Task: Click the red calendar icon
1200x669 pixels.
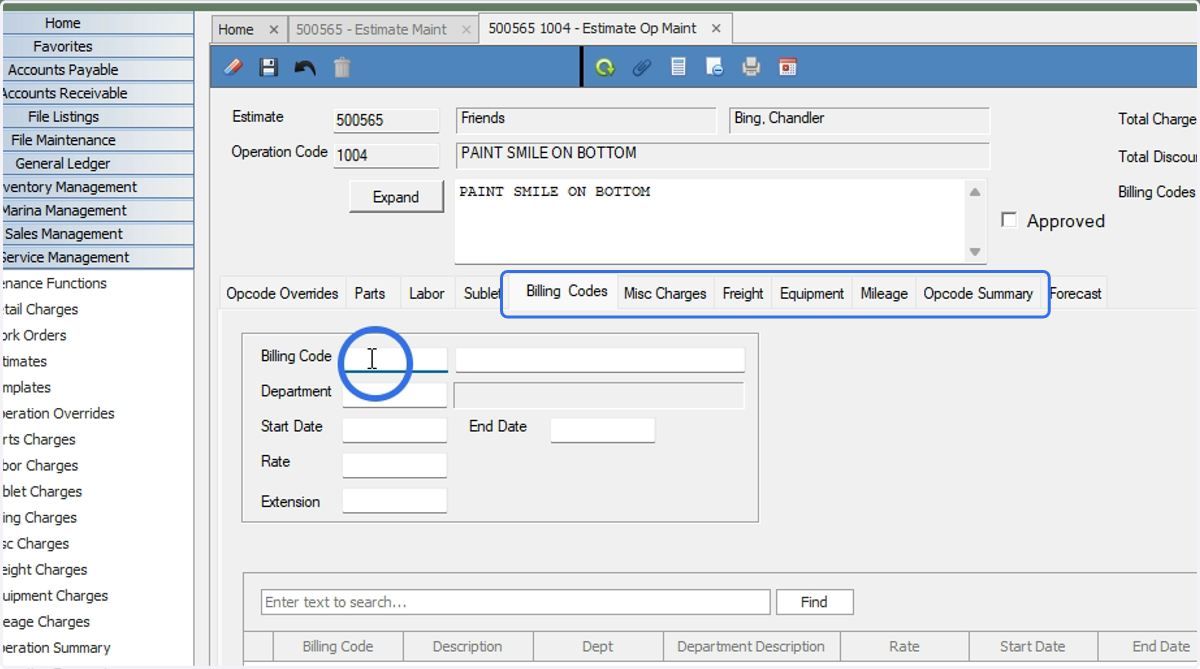Action: pyautogui.click(x=788, y=67)
